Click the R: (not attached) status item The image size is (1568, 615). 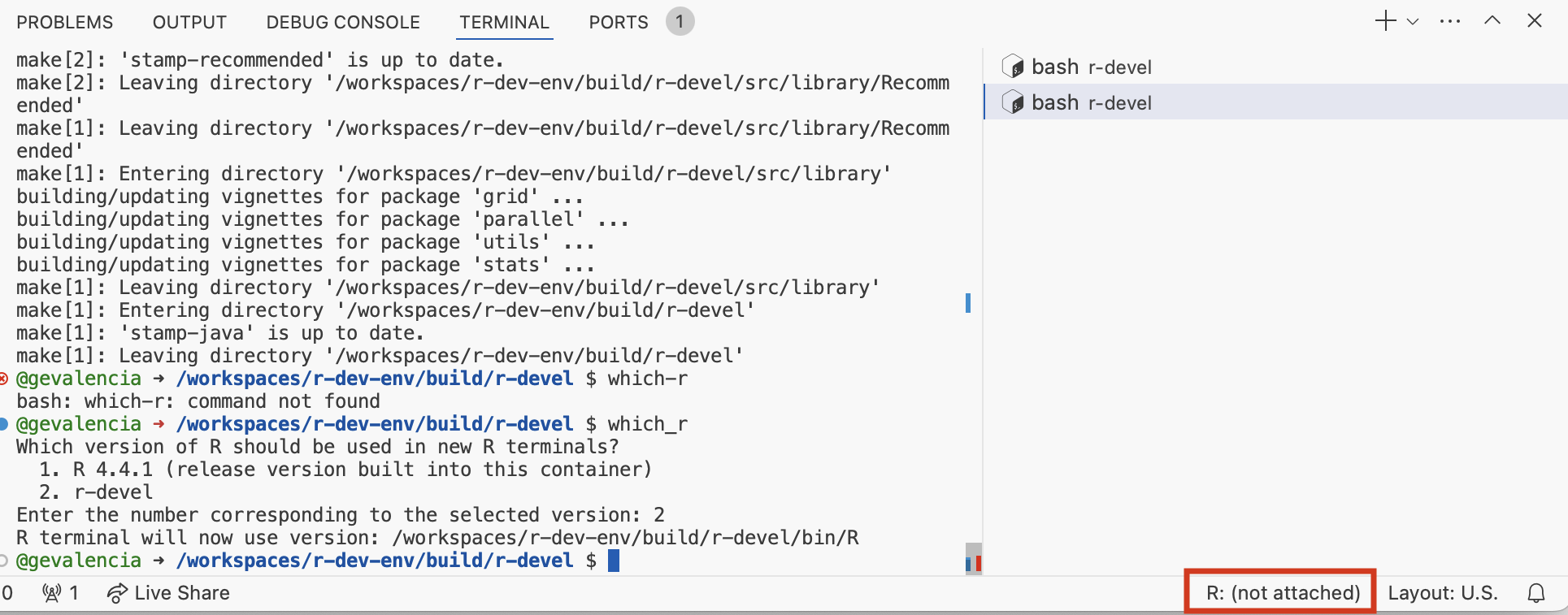coord(1283,593)
